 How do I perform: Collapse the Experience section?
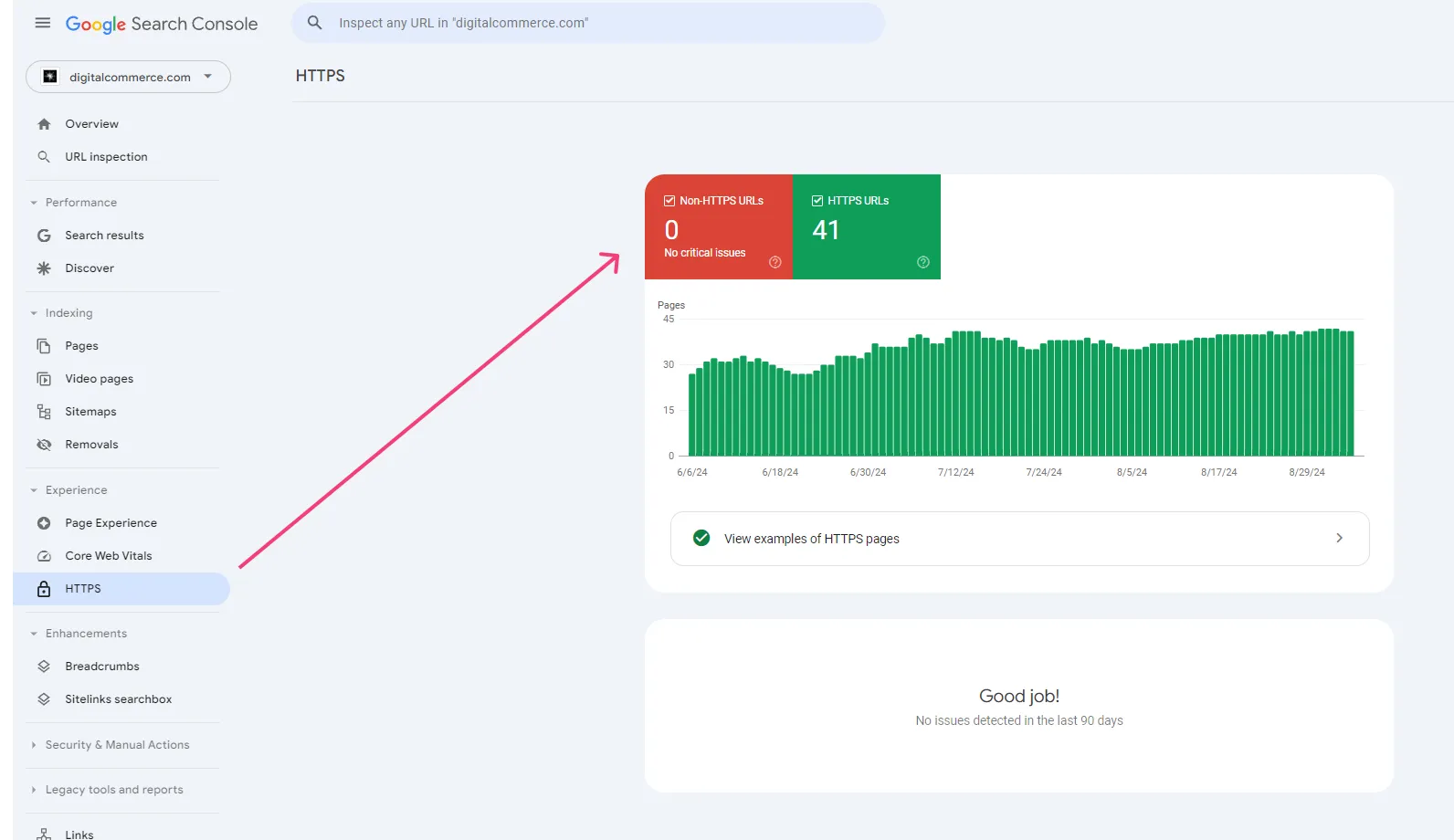click(x=34, y=490)
